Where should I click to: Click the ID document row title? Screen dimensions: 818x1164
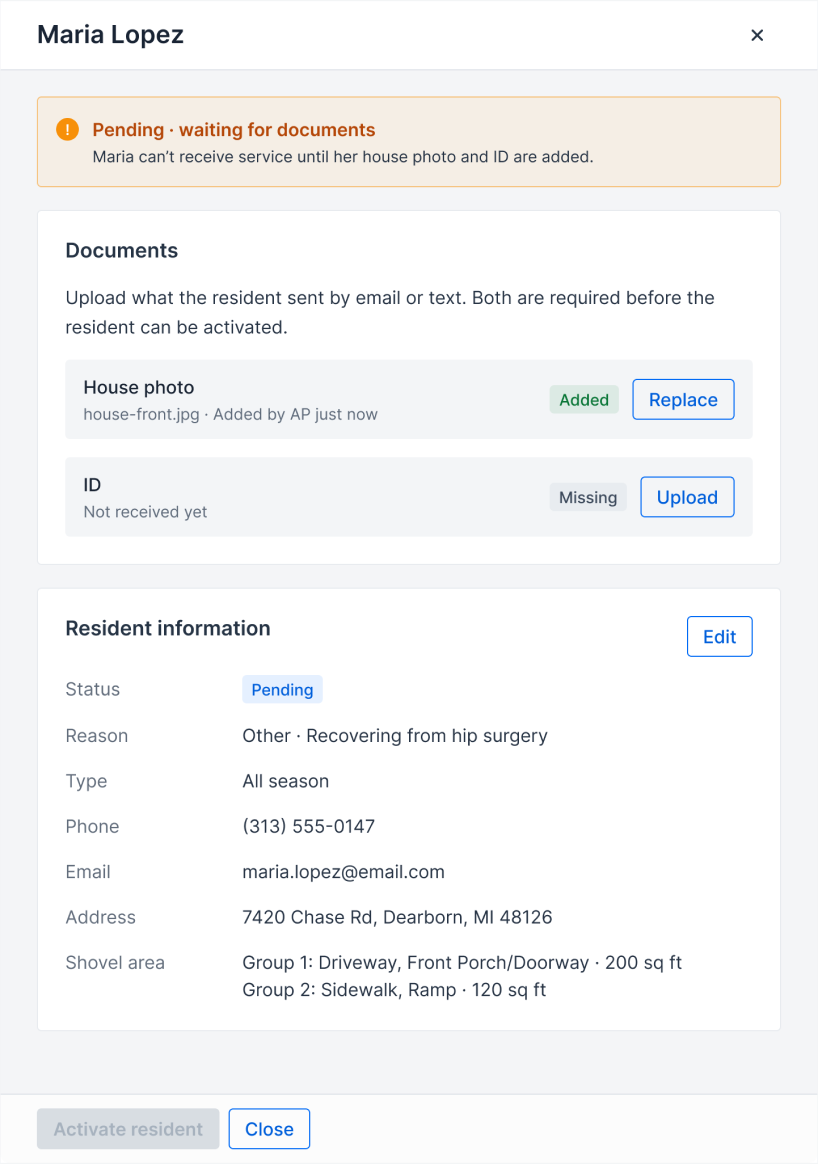(x=92, y=485)
